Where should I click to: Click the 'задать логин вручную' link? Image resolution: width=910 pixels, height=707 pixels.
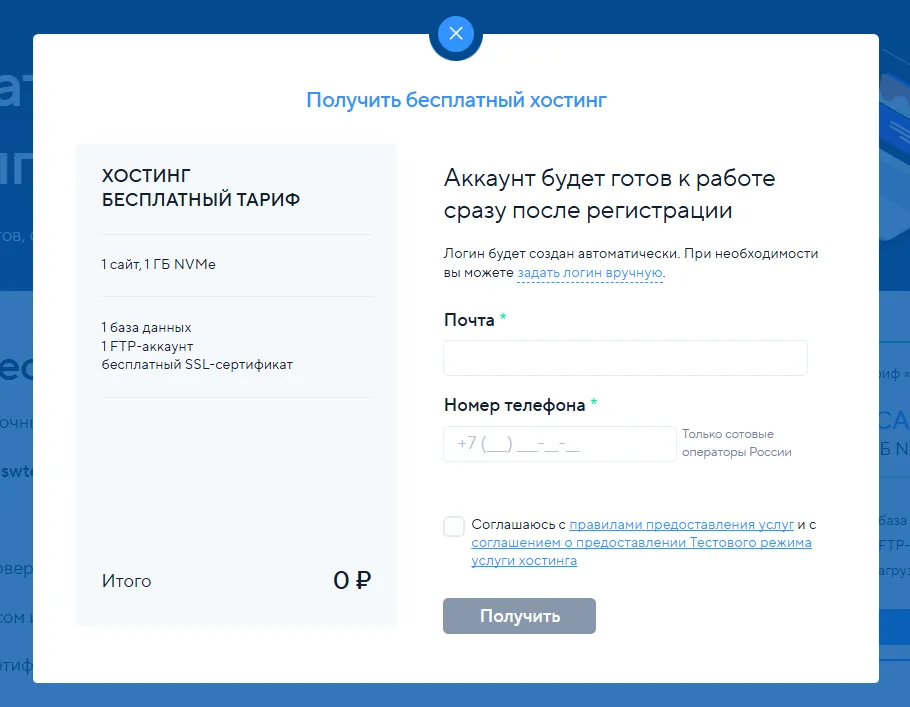tap(590, 272)
